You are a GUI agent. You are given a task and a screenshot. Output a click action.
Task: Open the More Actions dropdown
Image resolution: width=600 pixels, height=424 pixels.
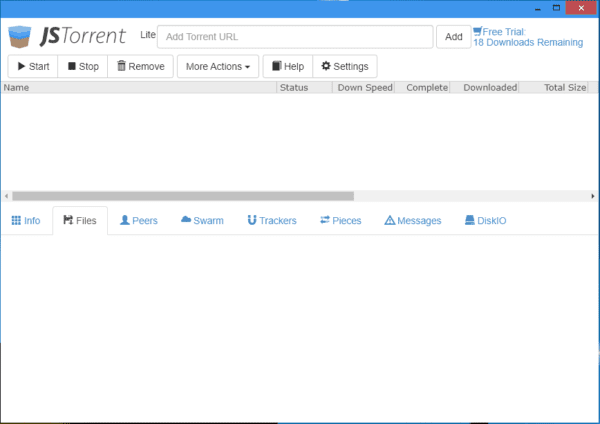pyautogui.click(x=218, y=67)
